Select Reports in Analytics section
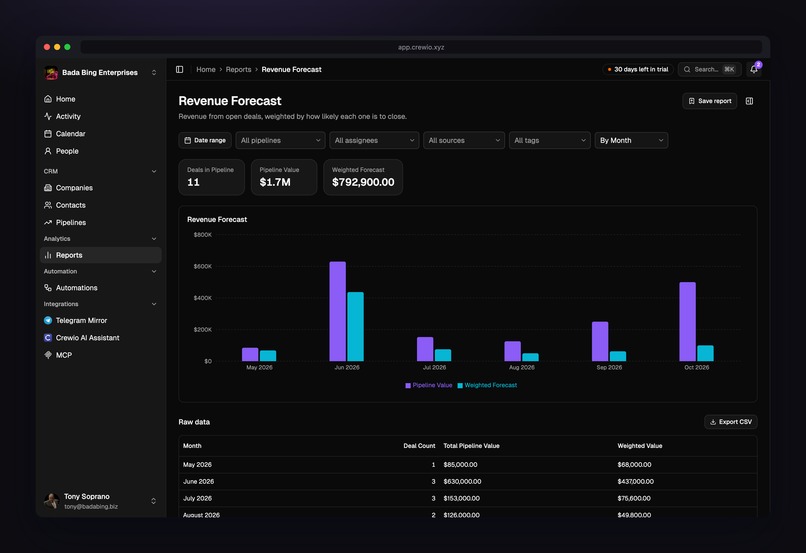This screenshot has height=553, width=806. click(x=100, y=255)
